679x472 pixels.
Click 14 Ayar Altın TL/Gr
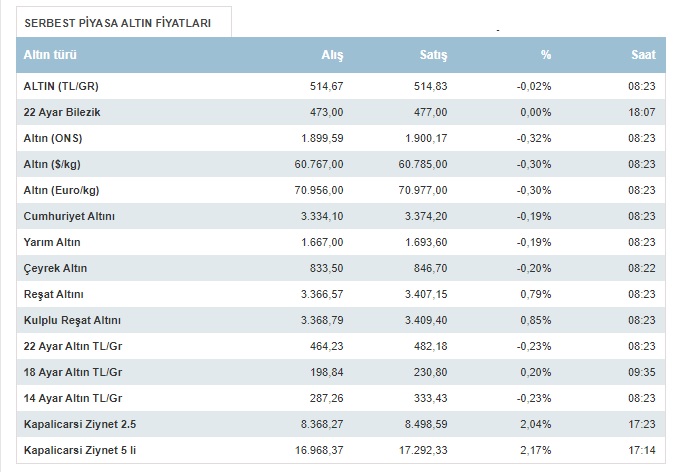[x=73, y=398]
